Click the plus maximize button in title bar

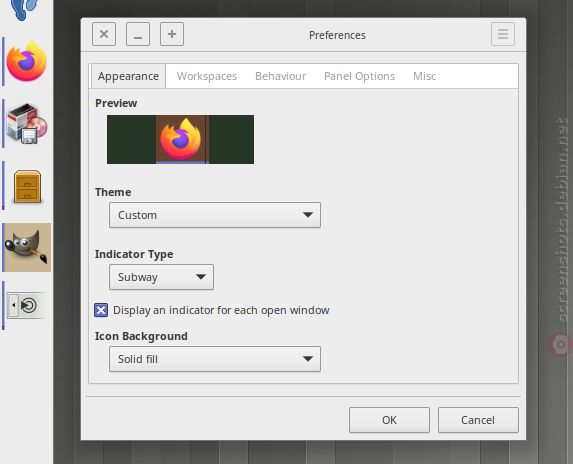point(172,34)
